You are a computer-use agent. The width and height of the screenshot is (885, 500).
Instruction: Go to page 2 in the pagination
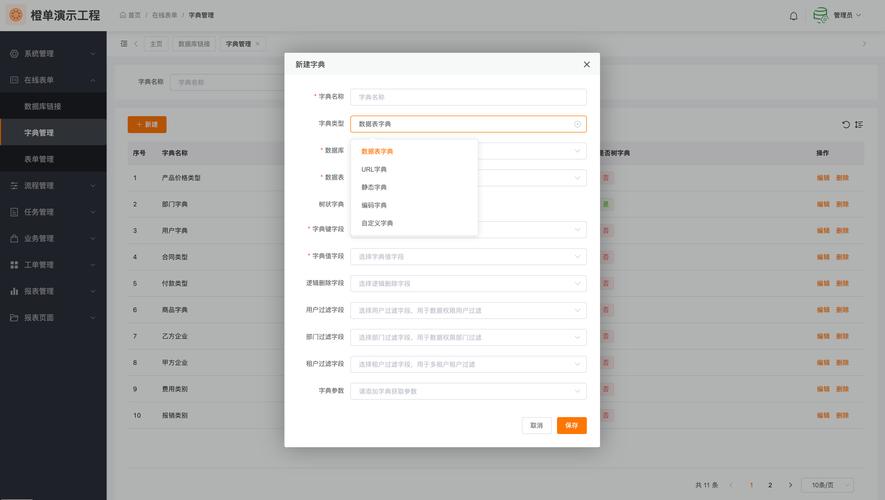[770, 485]
